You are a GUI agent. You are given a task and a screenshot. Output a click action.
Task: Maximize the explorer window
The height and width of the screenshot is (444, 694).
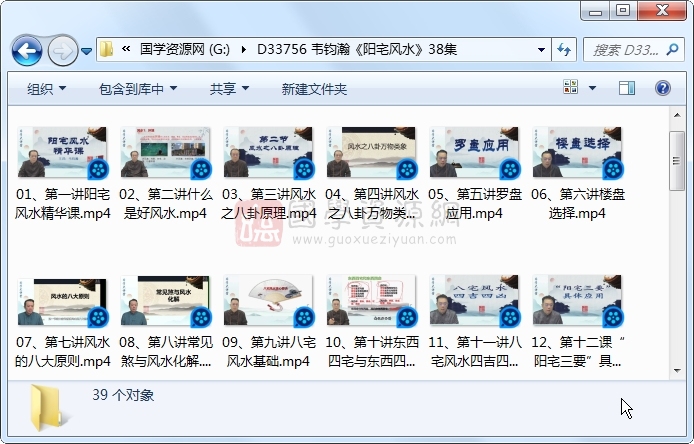[x=623, y=11]
